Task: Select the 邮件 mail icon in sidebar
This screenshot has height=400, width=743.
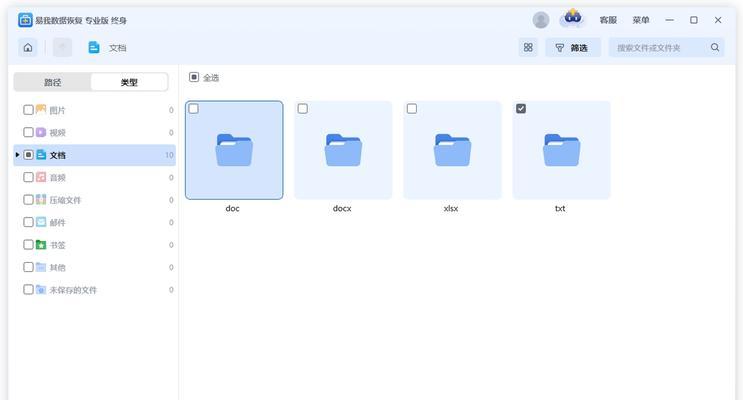Action: (x=41, y=222)
